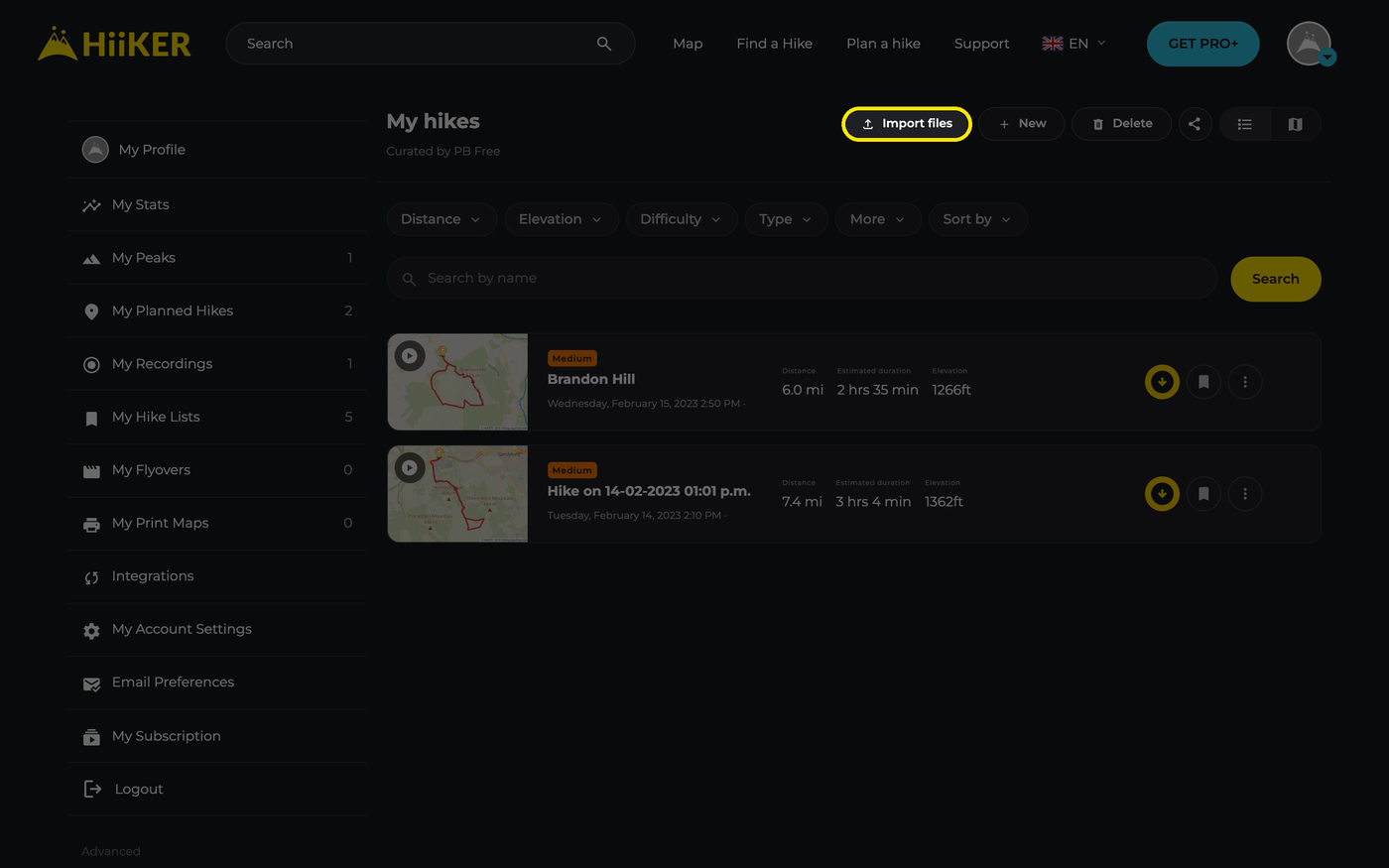The height and width of the screenshot is (868, 1389).
Task: Click the magnifier icon in the top search bar
Action: 604,44
